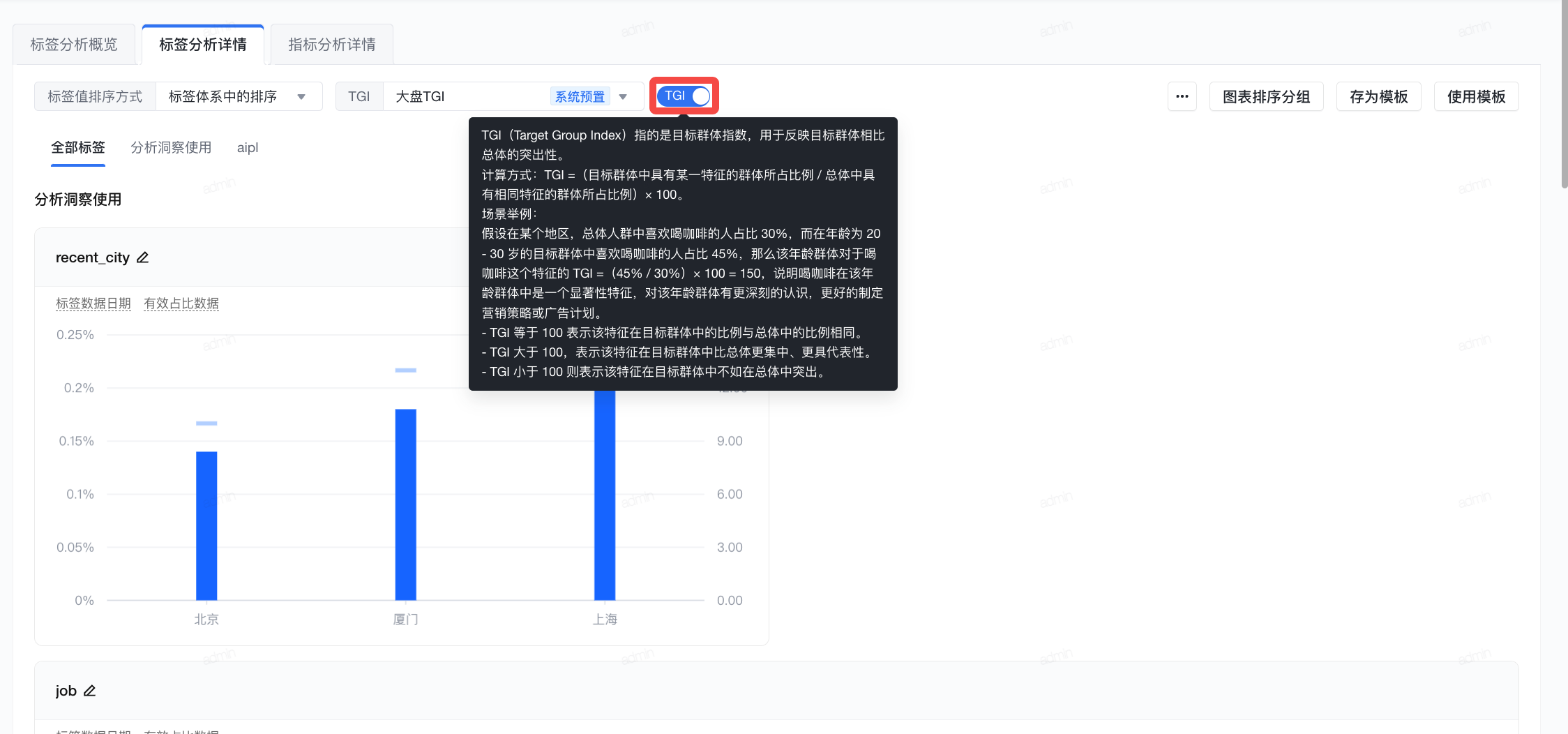Screen dimensions: 1568x734
Task: Select the 北京 bar in the chart
Action: coord(206,525)
